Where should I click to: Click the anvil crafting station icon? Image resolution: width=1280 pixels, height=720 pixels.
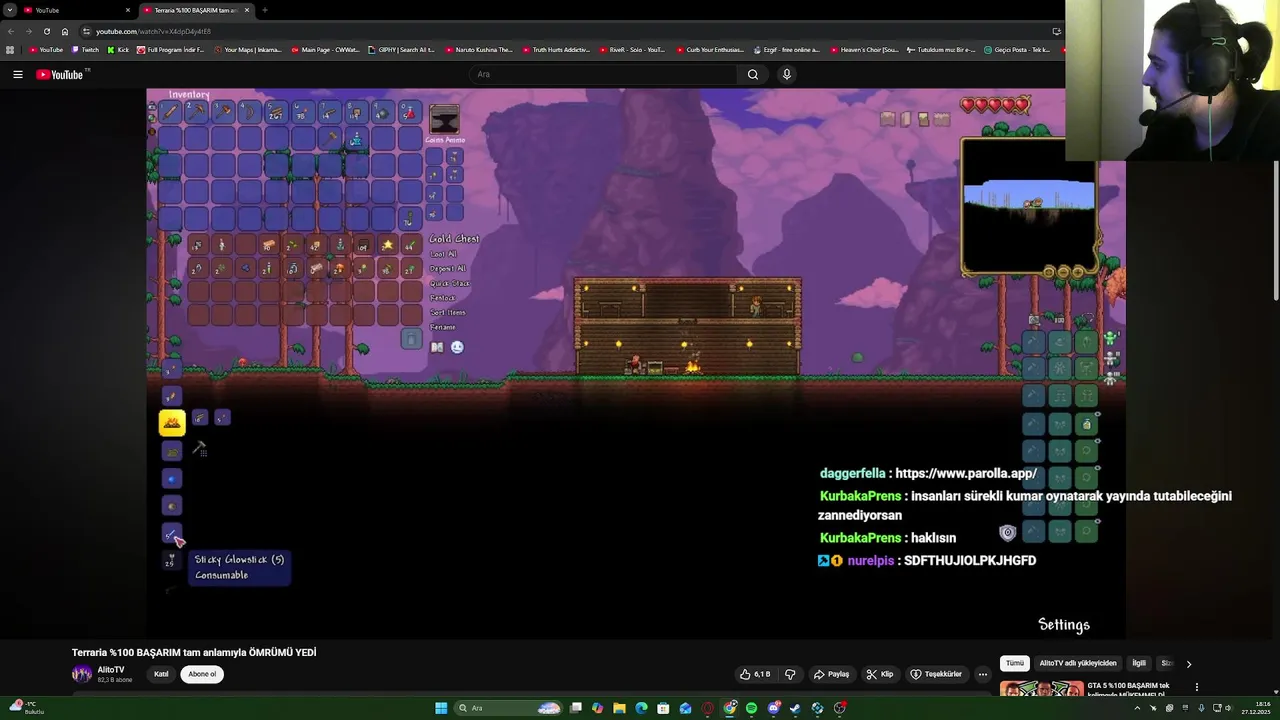444,120
